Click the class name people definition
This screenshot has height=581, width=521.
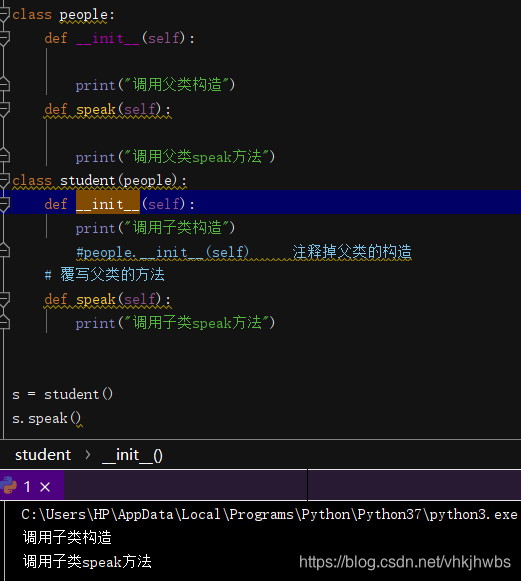tap(83, 15)
